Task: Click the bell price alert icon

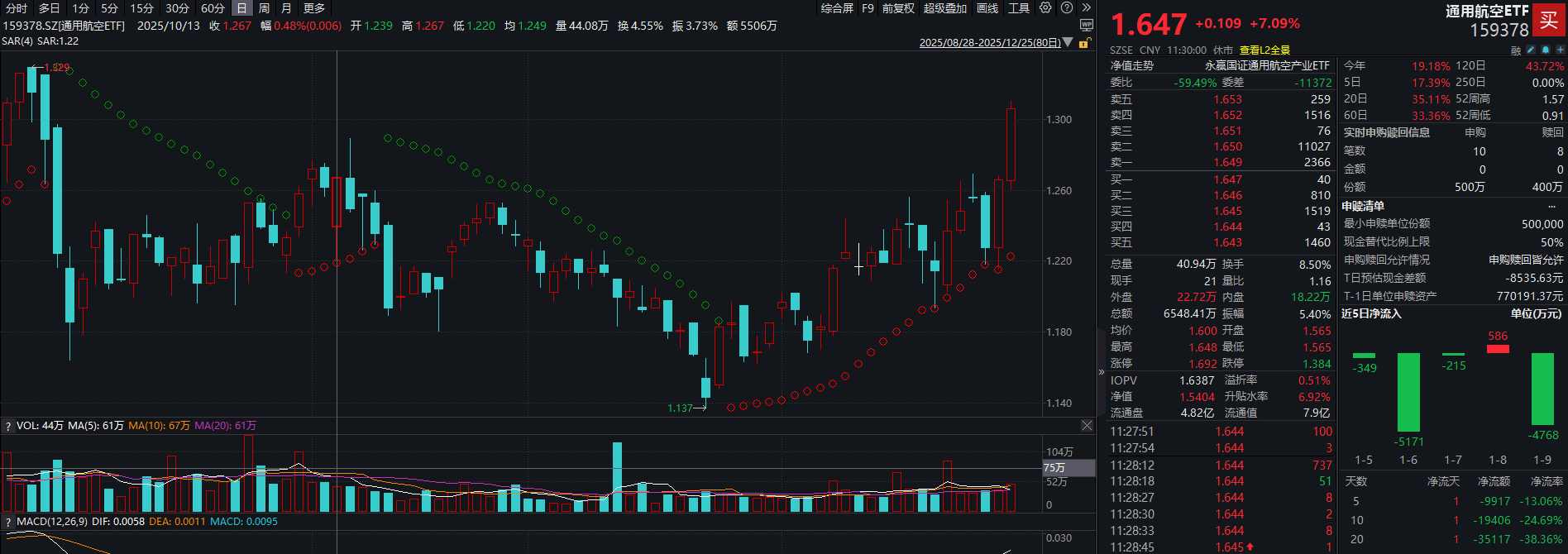Action: 1546,50
